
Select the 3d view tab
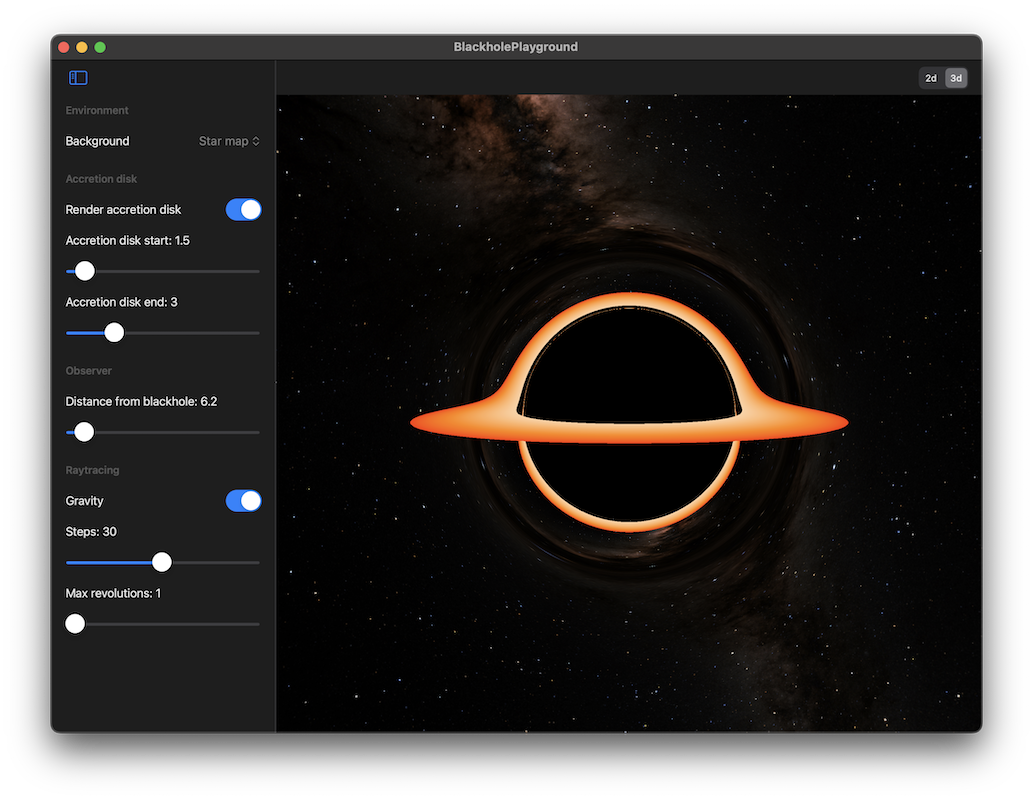[x=956, y=78]
